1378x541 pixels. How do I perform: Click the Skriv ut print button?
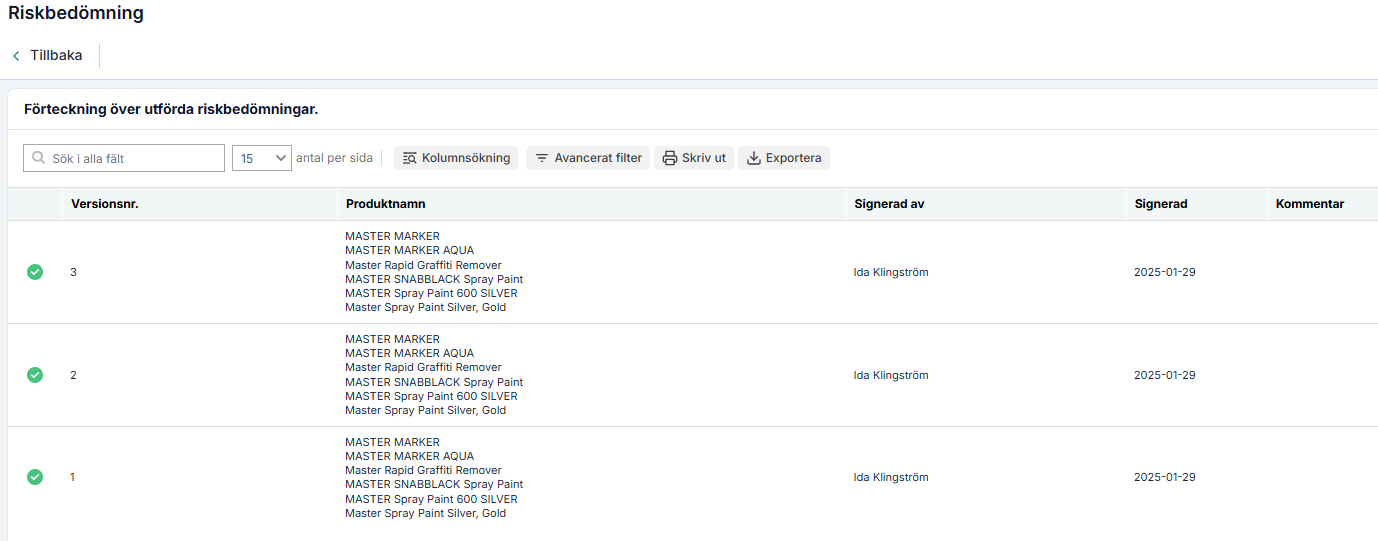pos(694,158)
